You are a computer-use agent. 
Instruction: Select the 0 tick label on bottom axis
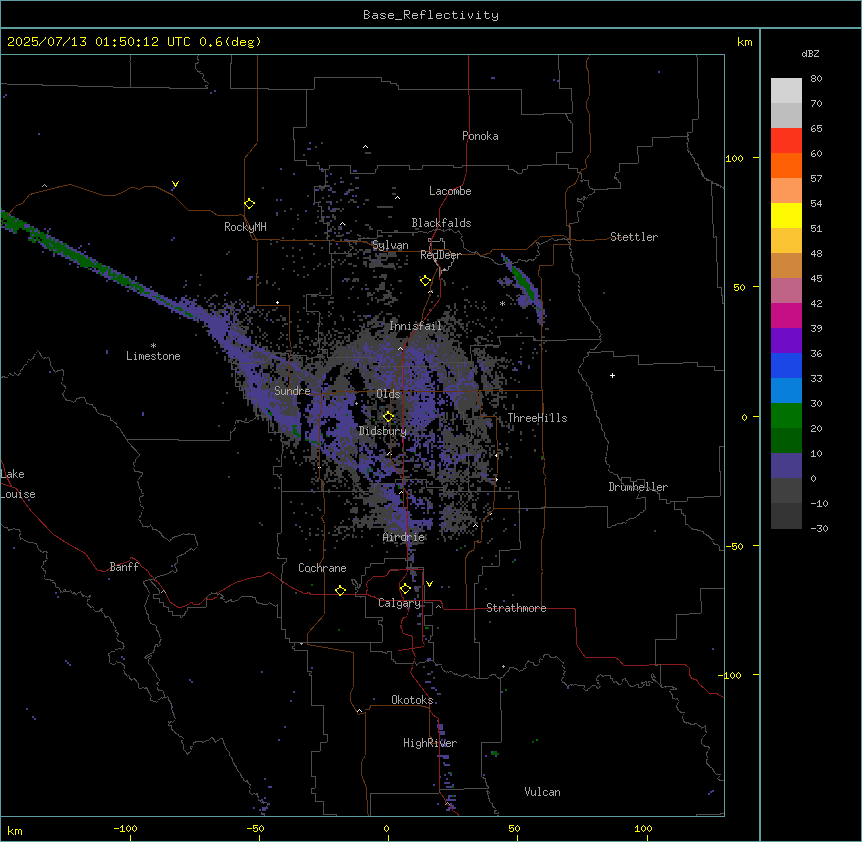pyautogui.click(x=386, y=828)
